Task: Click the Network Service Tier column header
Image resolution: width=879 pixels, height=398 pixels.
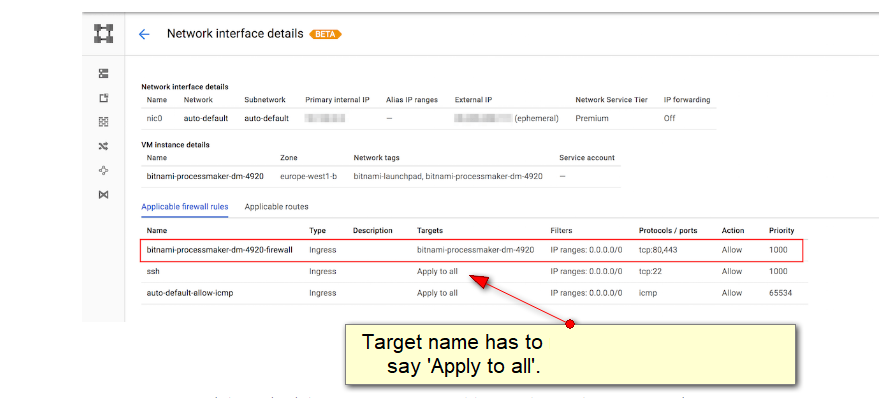Action: [x=612, y=100]
